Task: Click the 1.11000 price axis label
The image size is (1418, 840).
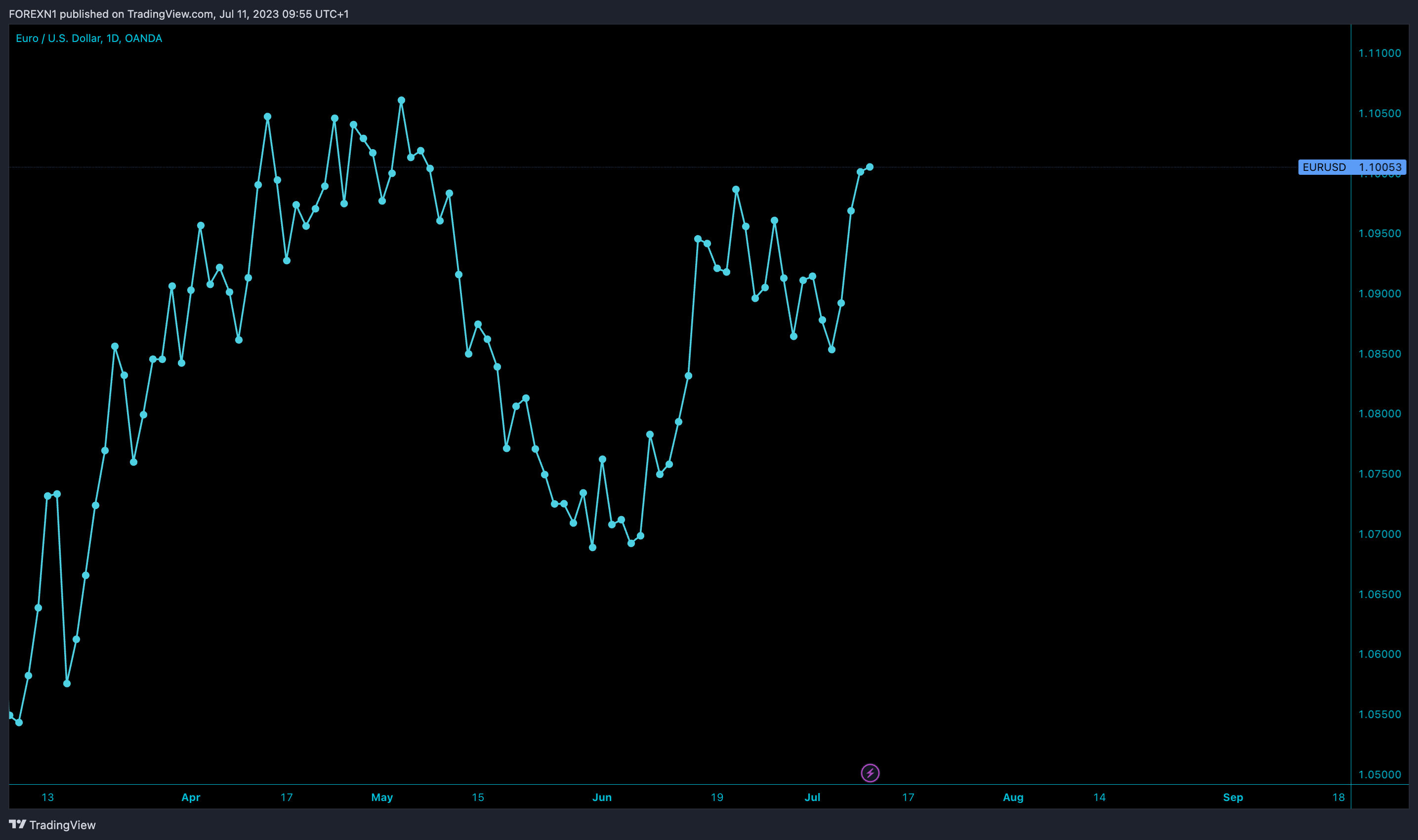Action: click(x=1379, y=53)
